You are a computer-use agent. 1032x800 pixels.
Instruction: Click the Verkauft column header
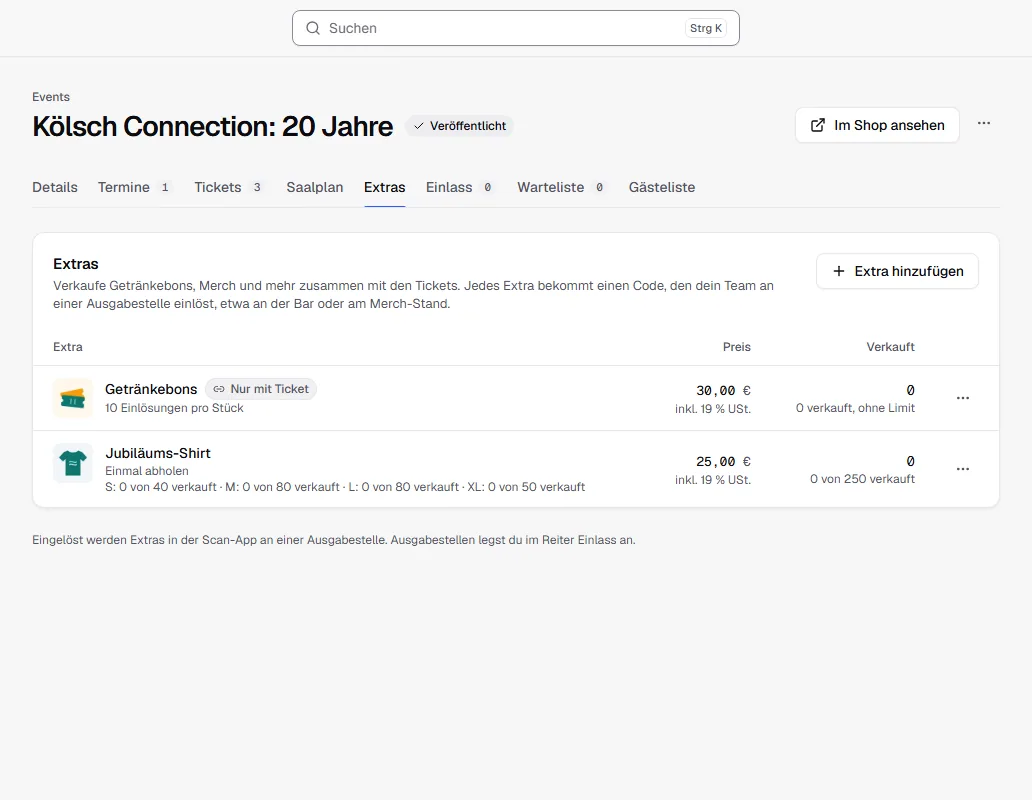click(x=890, y=347)
